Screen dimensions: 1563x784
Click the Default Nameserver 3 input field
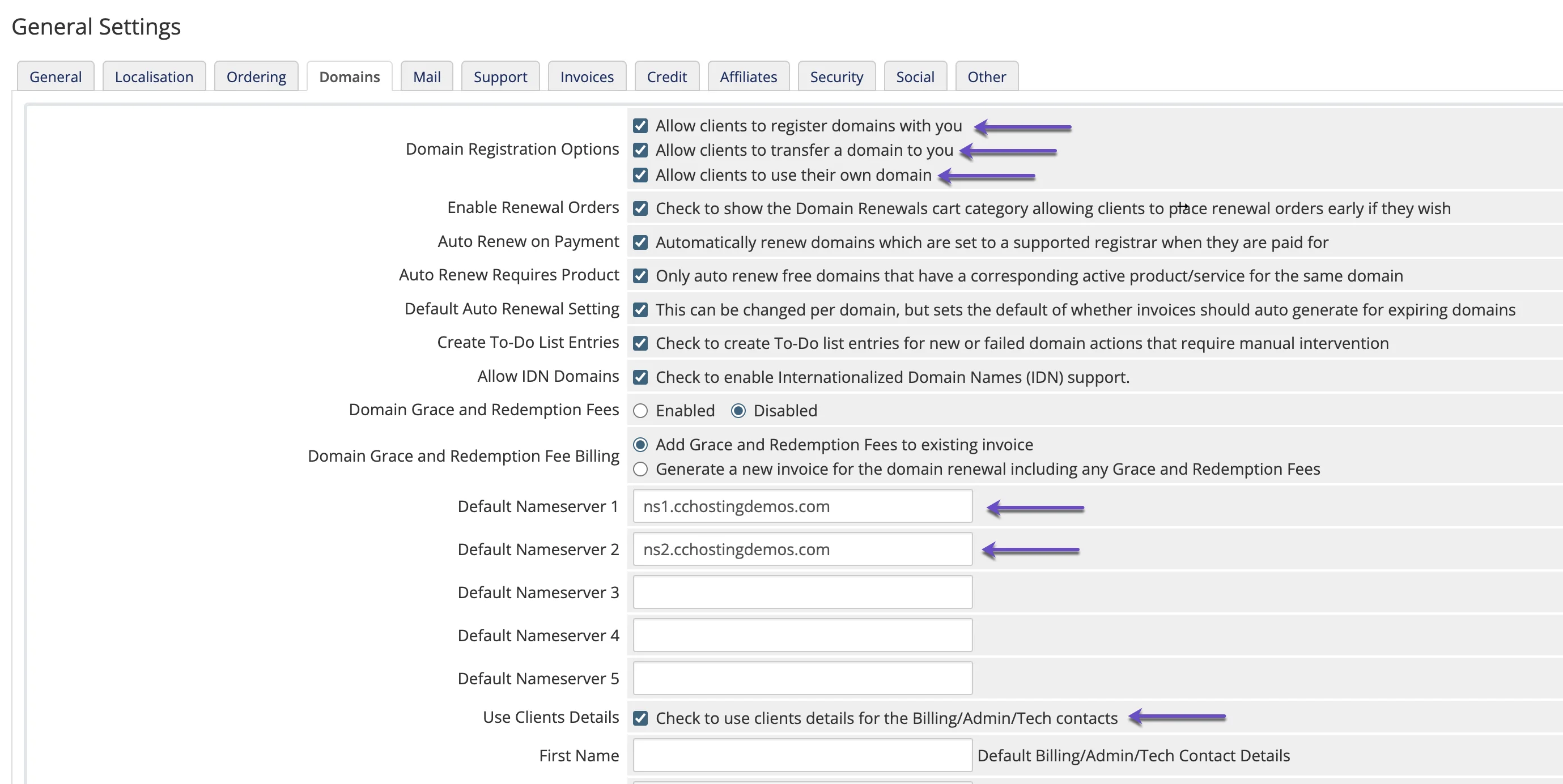[x=802, y=592]
